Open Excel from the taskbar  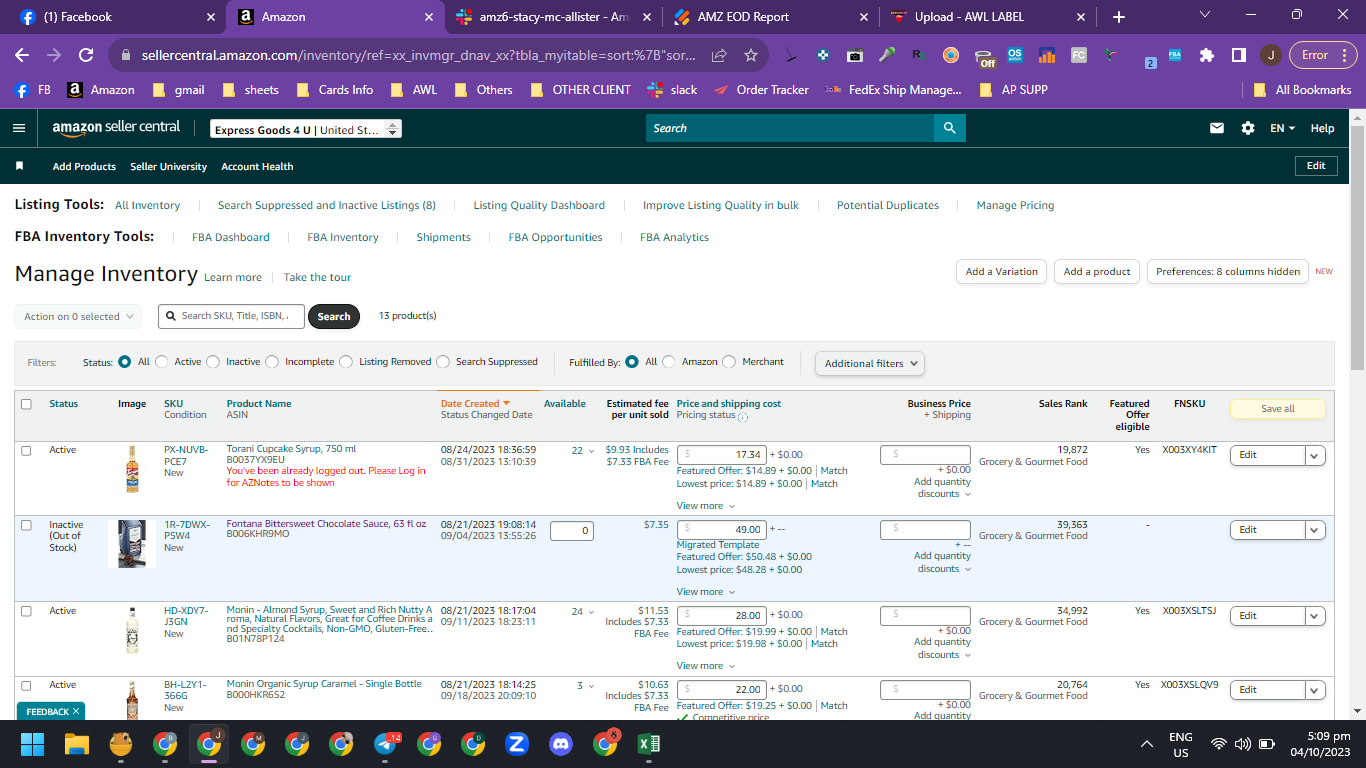pyautogui.click(x=649, y=744)
